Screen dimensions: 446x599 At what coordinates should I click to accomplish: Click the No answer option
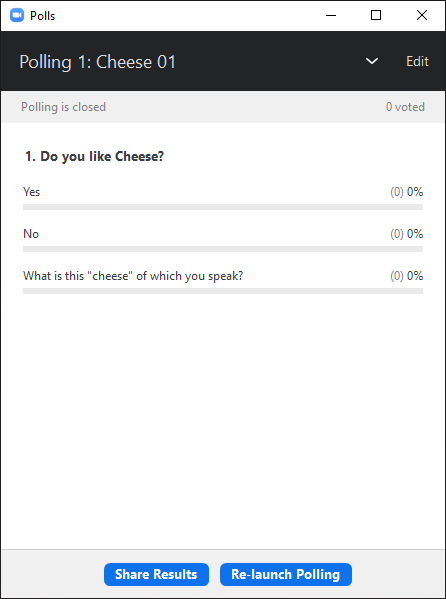pos(31,234)
